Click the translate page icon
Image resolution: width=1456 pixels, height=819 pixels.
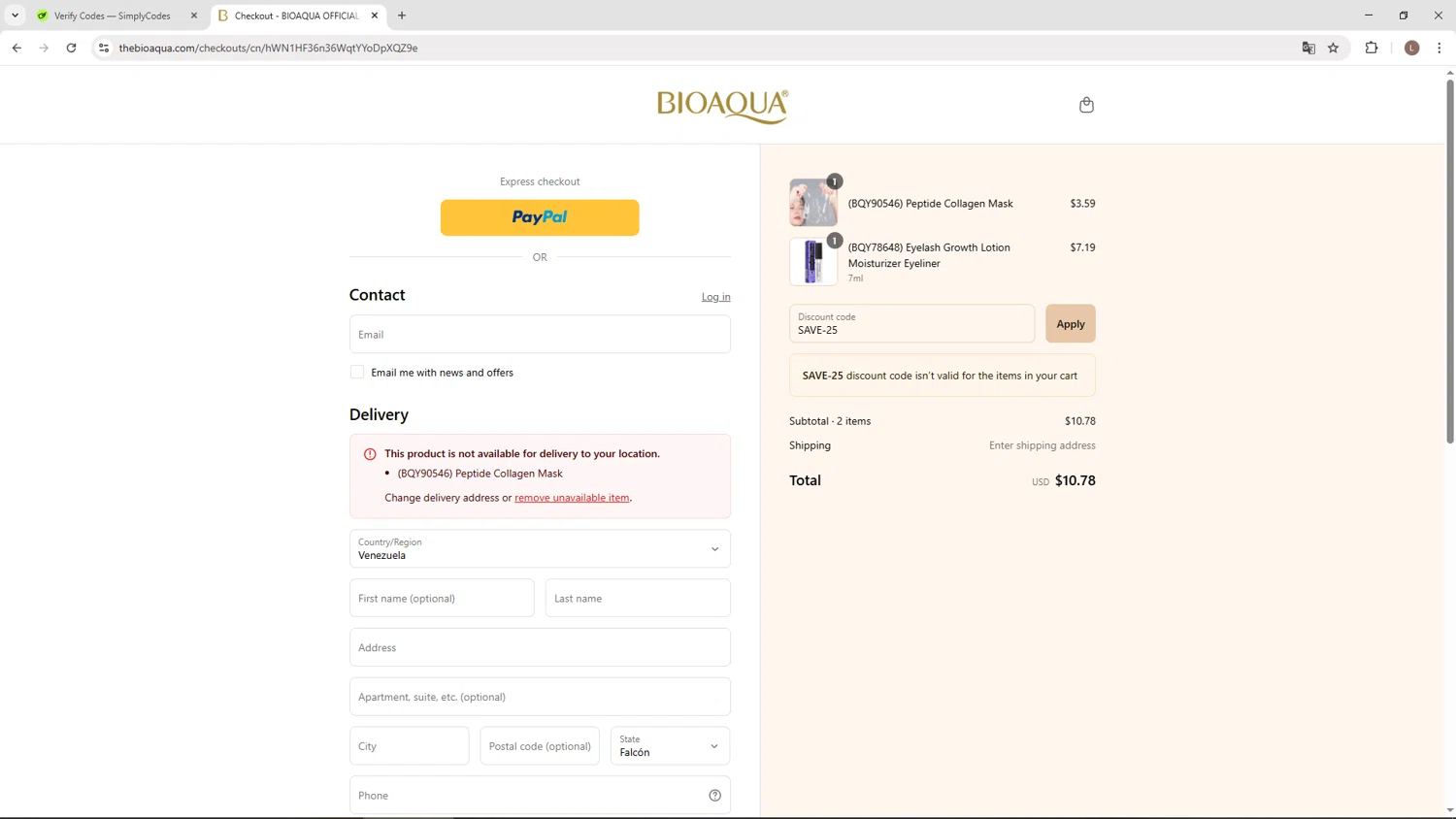click(1308, 48)
